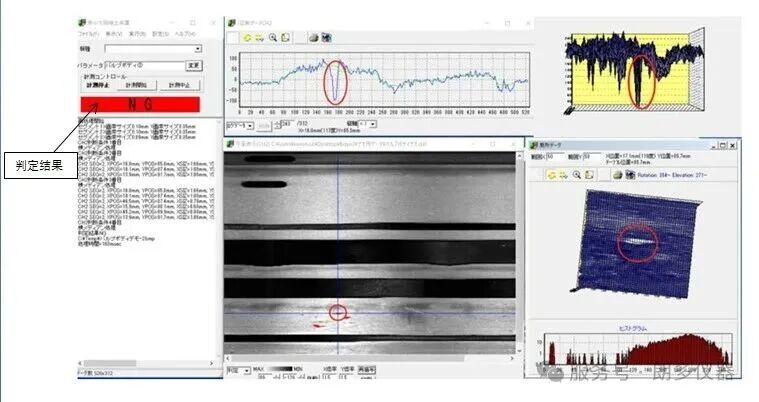The width and height of the screenshot is (759, 402).
Task: Click the greyed button beside the data type dropdown
Action: [x=263, y=126]
